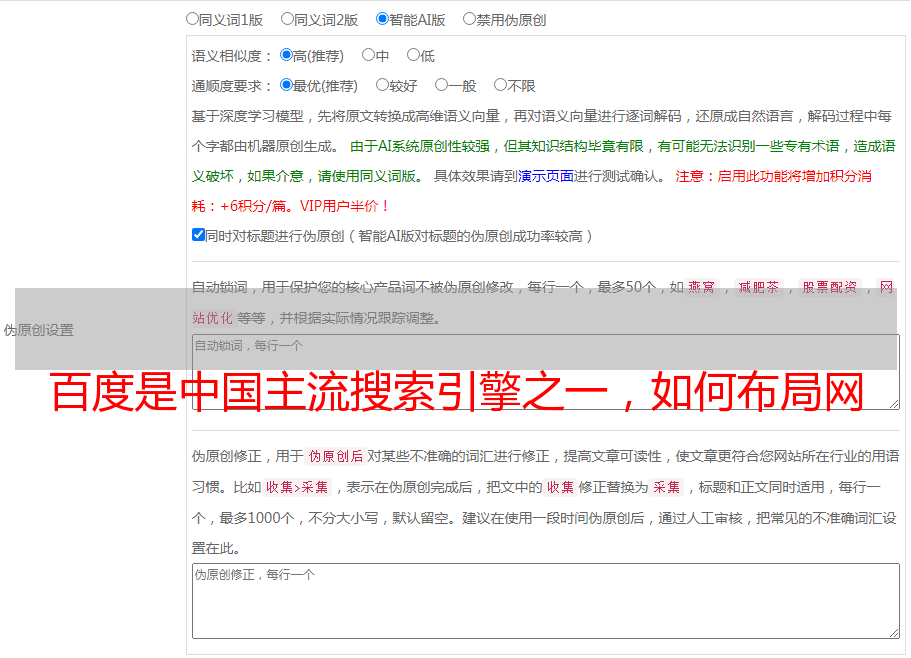Click the green 由于AI系统原创性较强 notice text

pyautogui.click(x=543, y=161)
